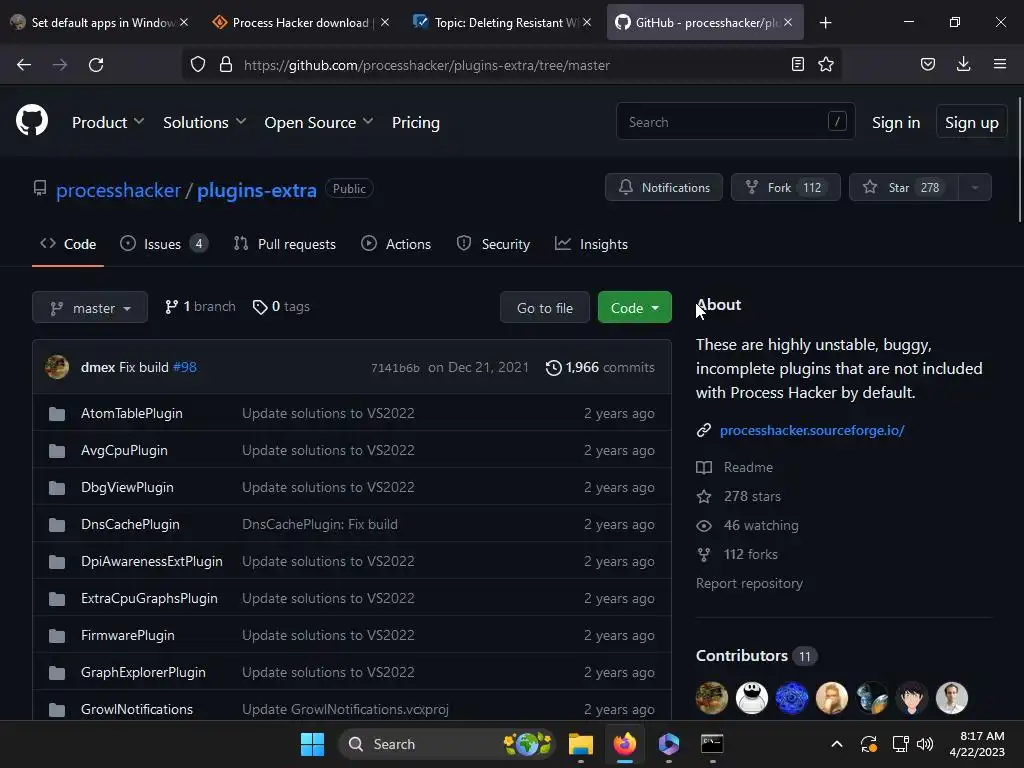The image size is (1024, 768).
Task: Close the Topic: Deleting Resistant tab
Action: [x=587, y=22]
